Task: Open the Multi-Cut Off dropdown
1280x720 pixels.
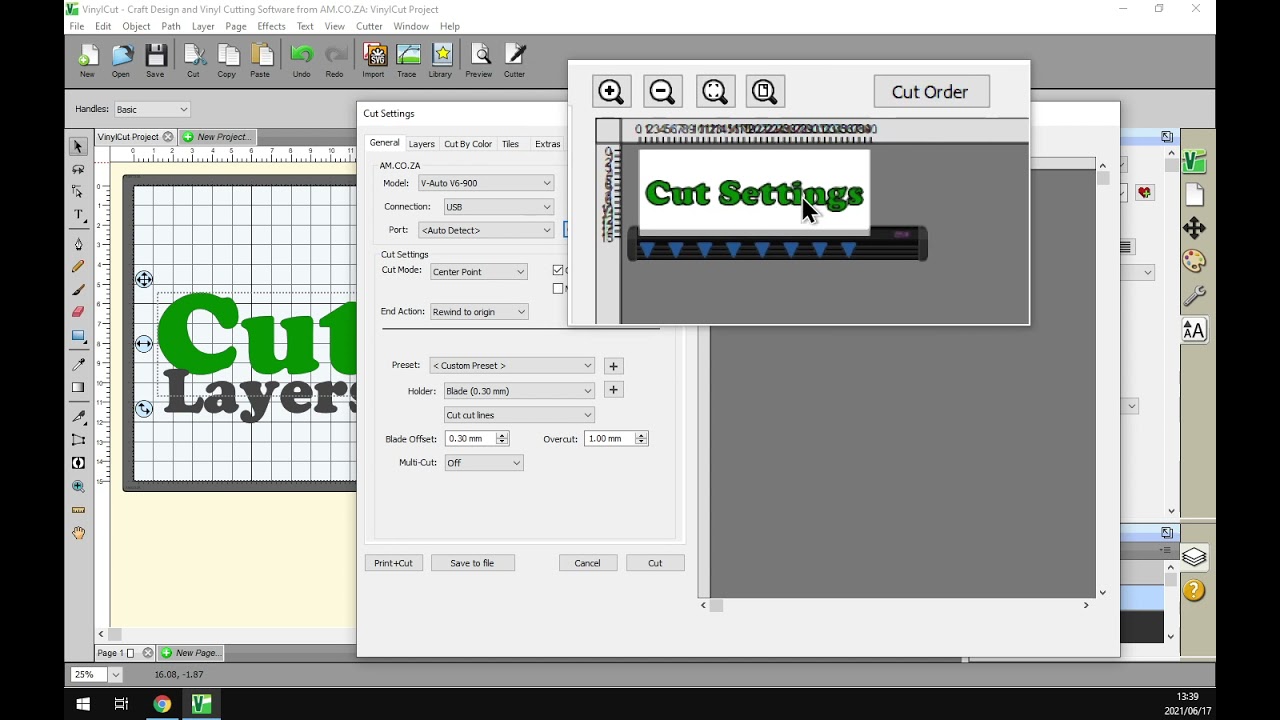Action: click(484, 463)
